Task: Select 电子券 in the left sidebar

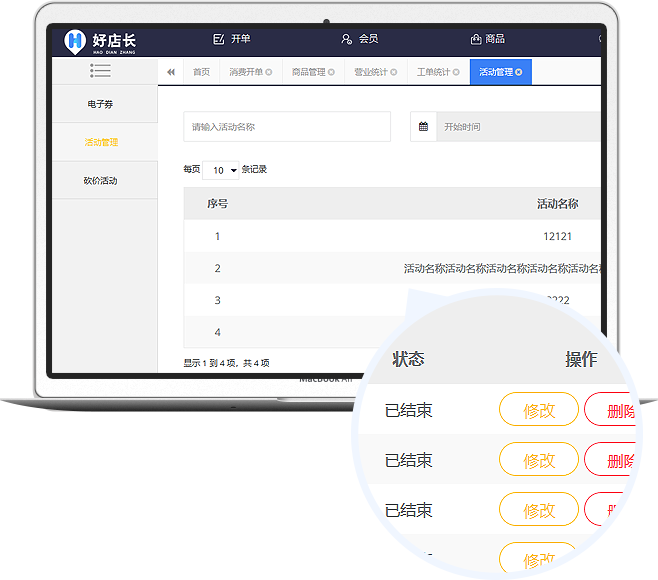Action: [102, 104]
